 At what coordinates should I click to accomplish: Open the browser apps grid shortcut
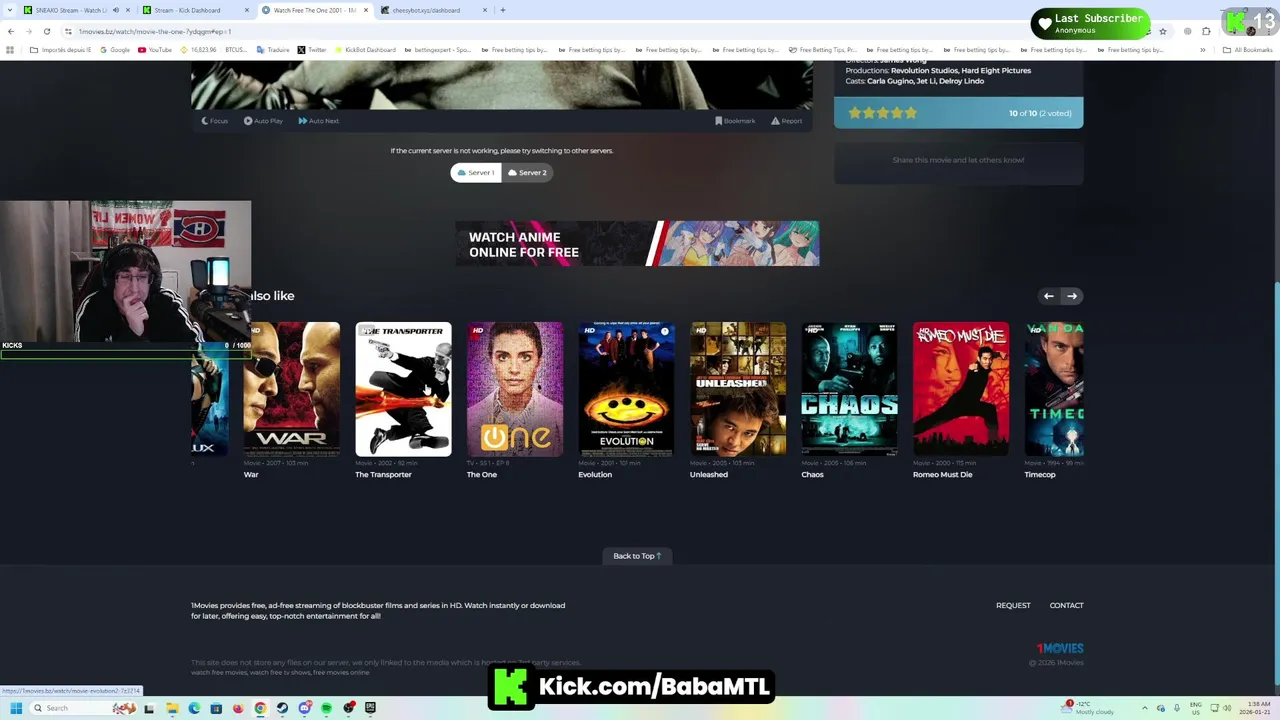10,50
